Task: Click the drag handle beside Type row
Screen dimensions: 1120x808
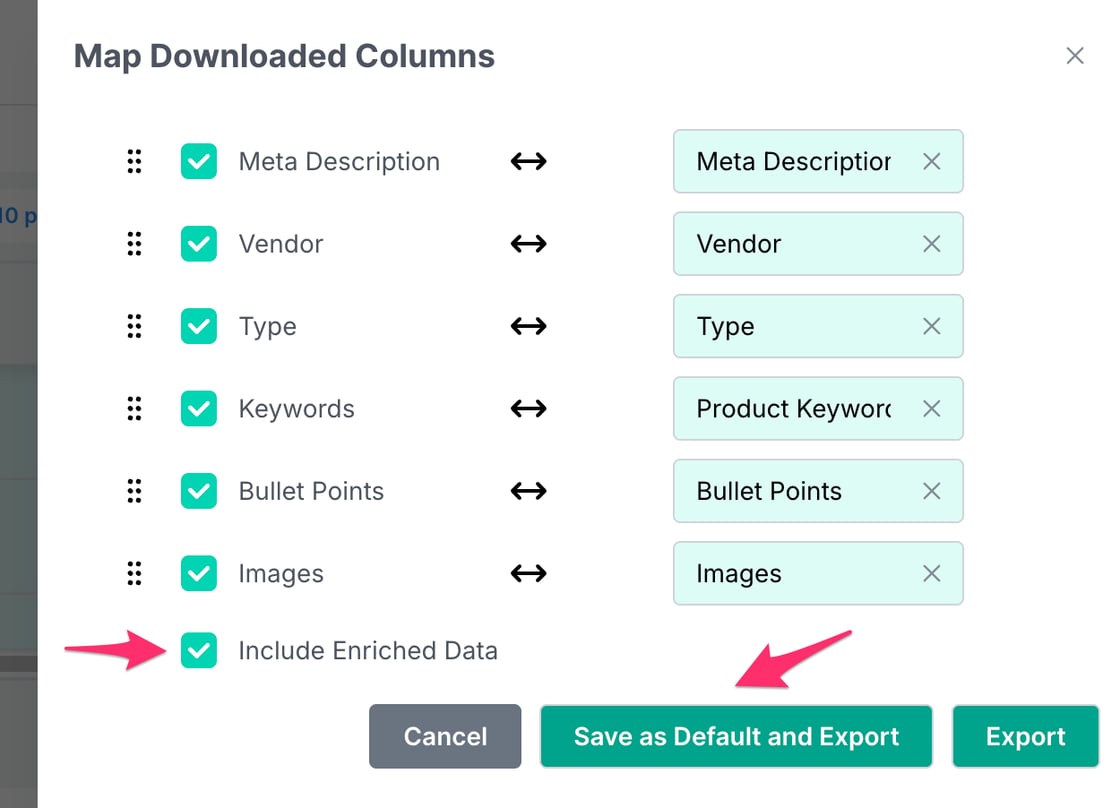Action: [x=134, y=327]
